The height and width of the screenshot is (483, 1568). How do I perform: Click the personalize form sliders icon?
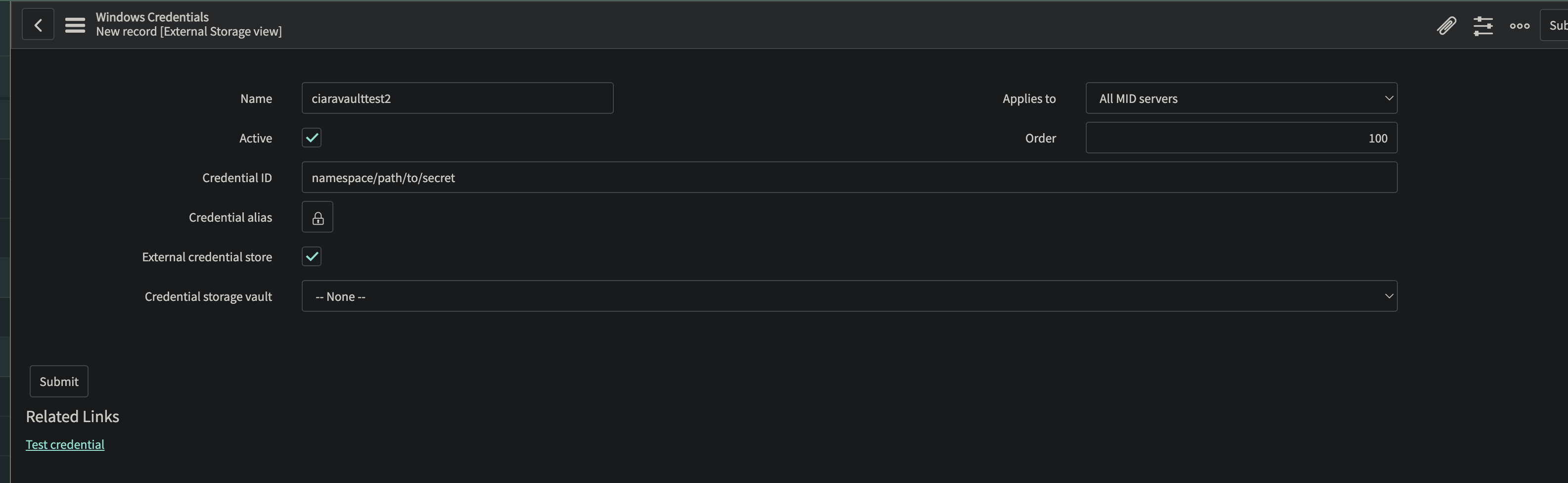[1483, 26]
